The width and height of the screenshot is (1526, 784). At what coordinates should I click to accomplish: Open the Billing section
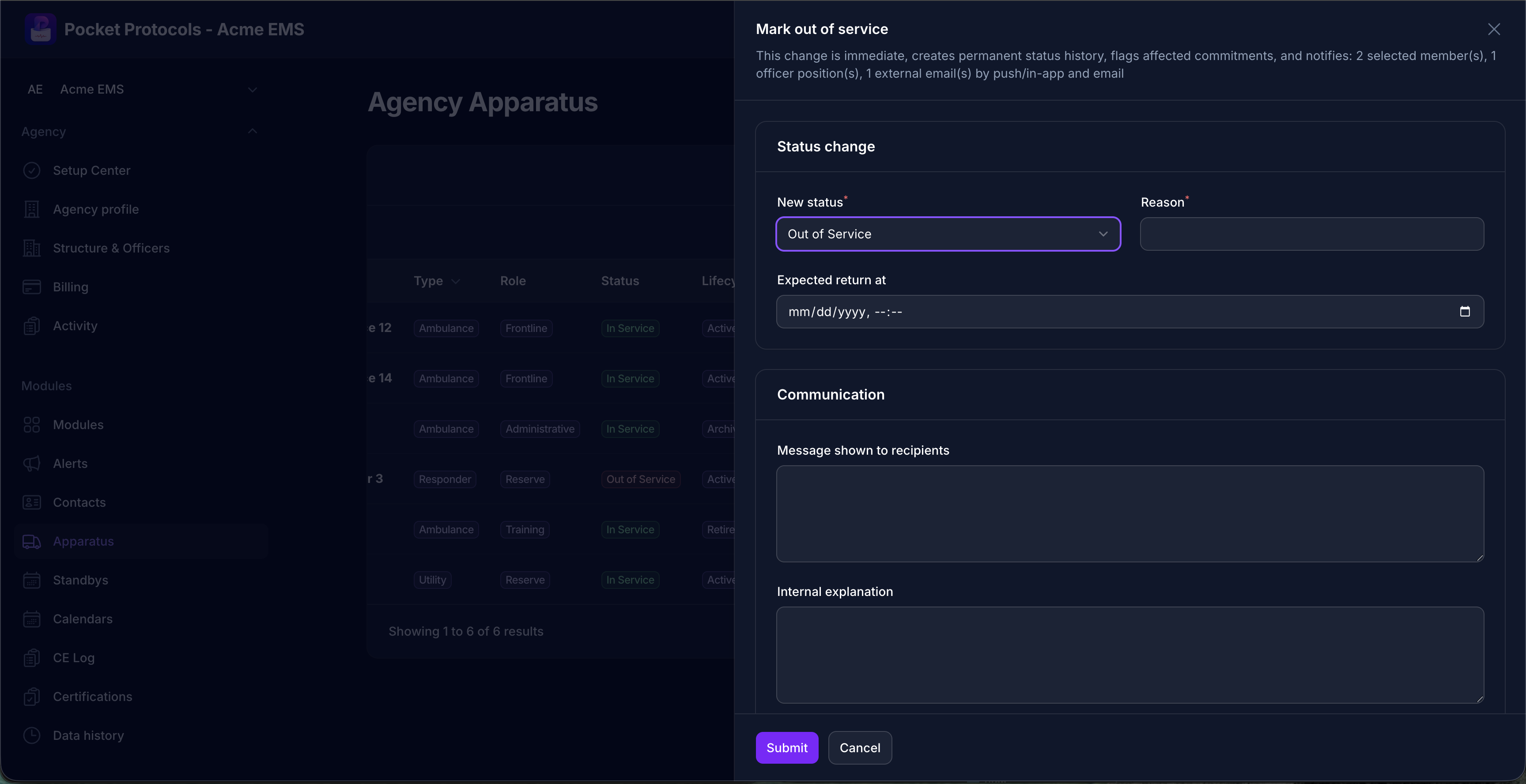(71, 287)
